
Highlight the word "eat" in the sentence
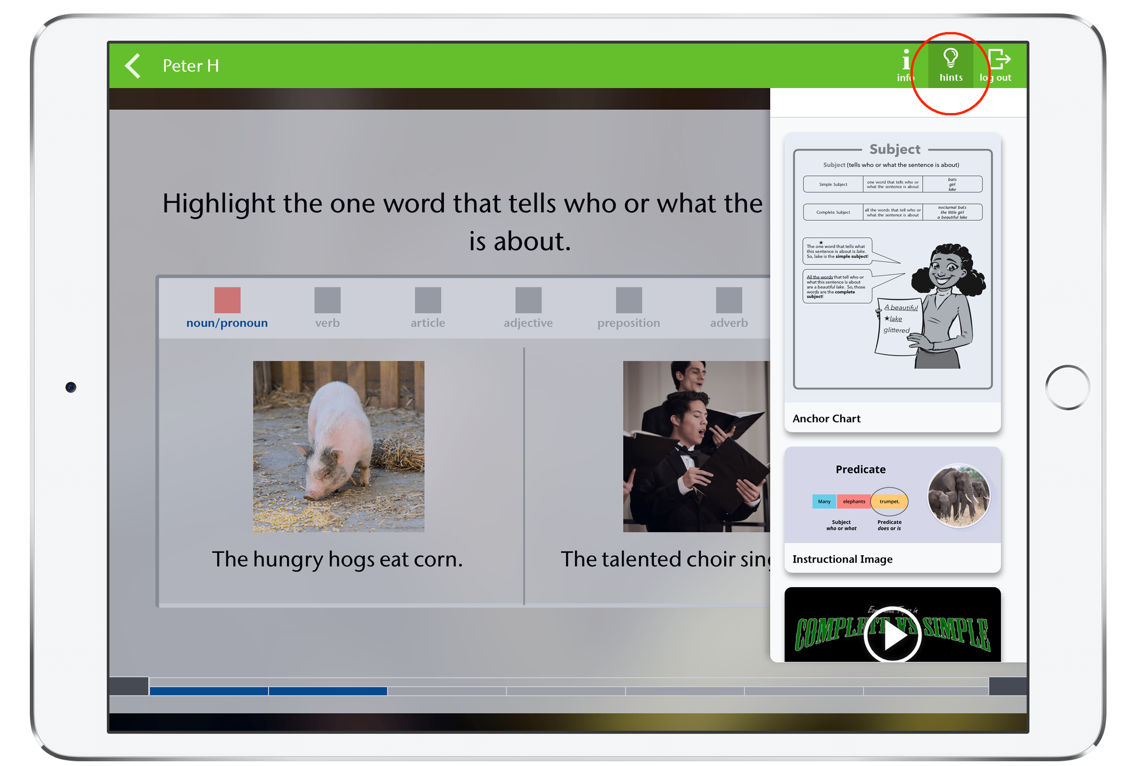click(x=394, y=559)
